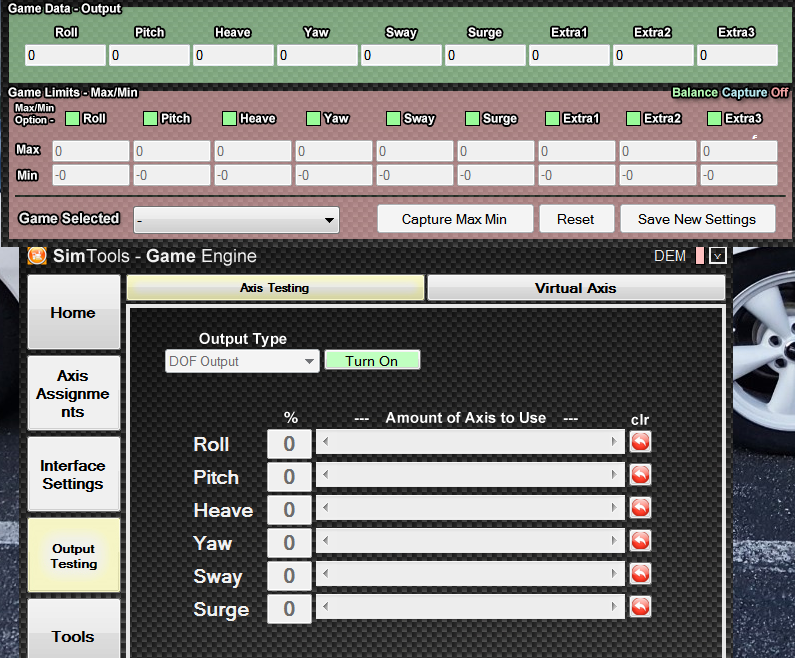Viewport: 795px width, 662px height.
Task: Click the Pitch slider left arrow
Action: [x=326, y=474]
